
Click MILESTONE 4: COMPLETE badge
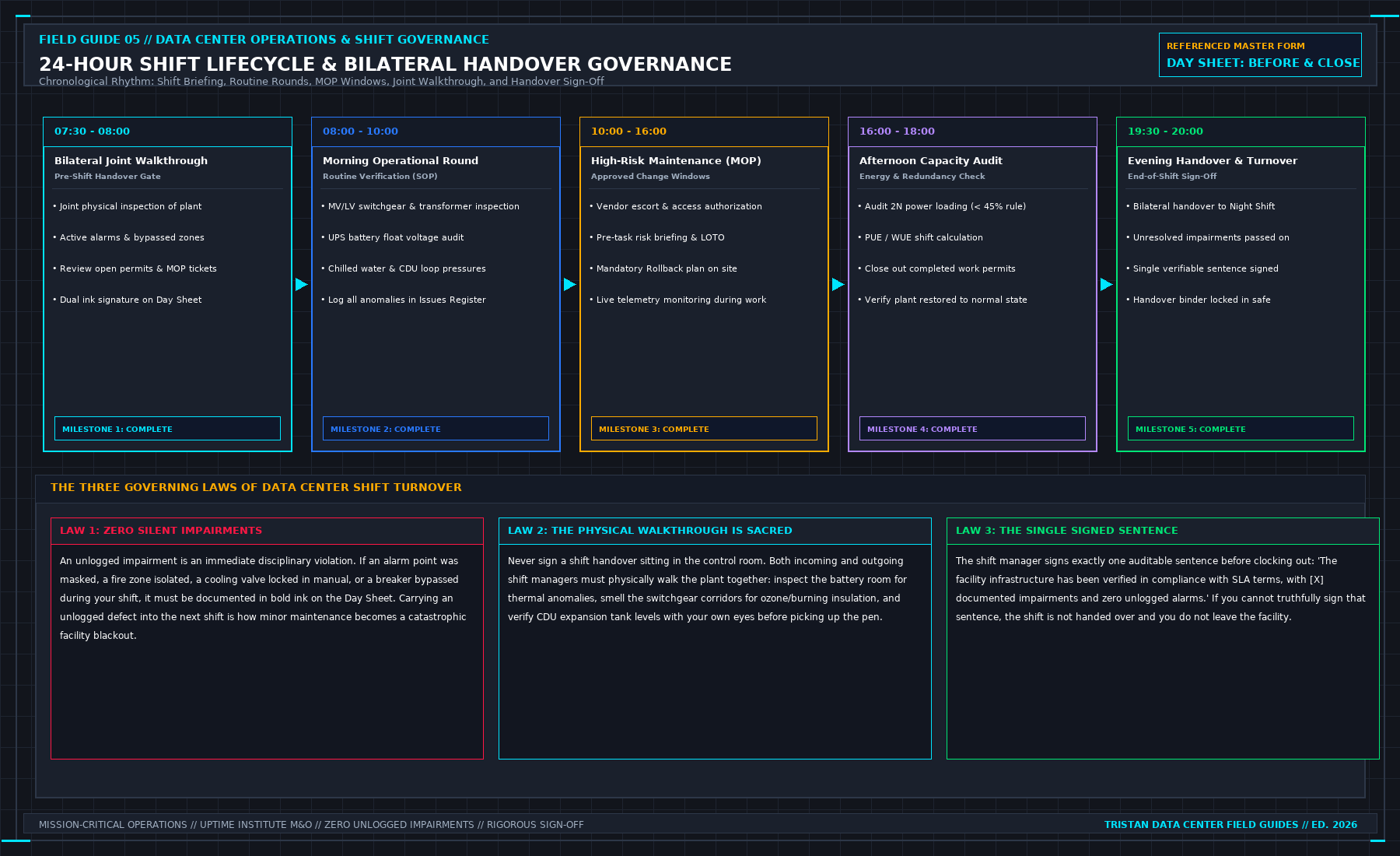[x=972, y=429]
